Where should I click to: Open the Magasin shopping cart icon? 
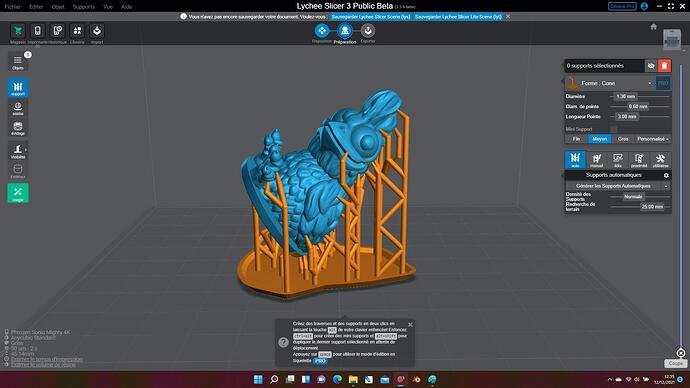tap(18, 31)
